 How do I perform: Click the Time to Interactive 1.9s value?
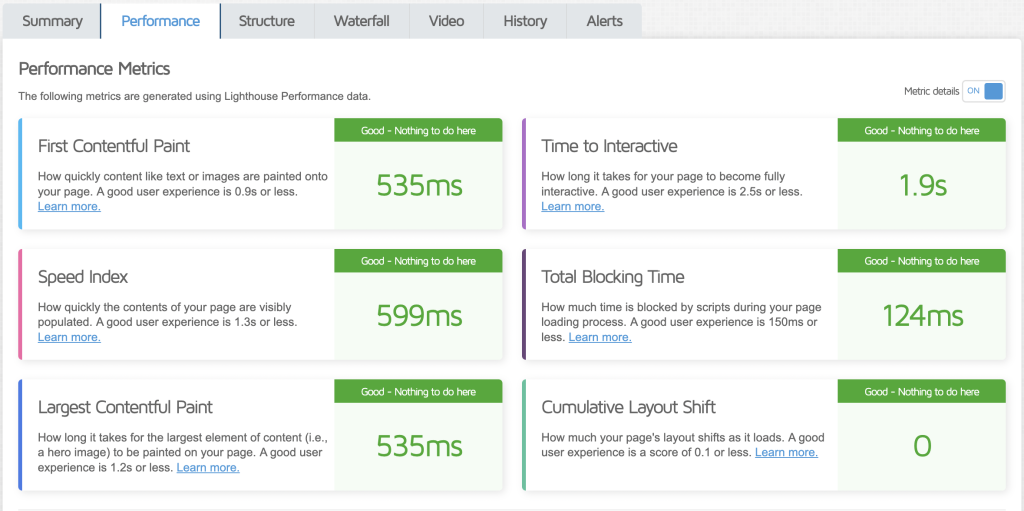pyautogui.click(x=922, y=186)
